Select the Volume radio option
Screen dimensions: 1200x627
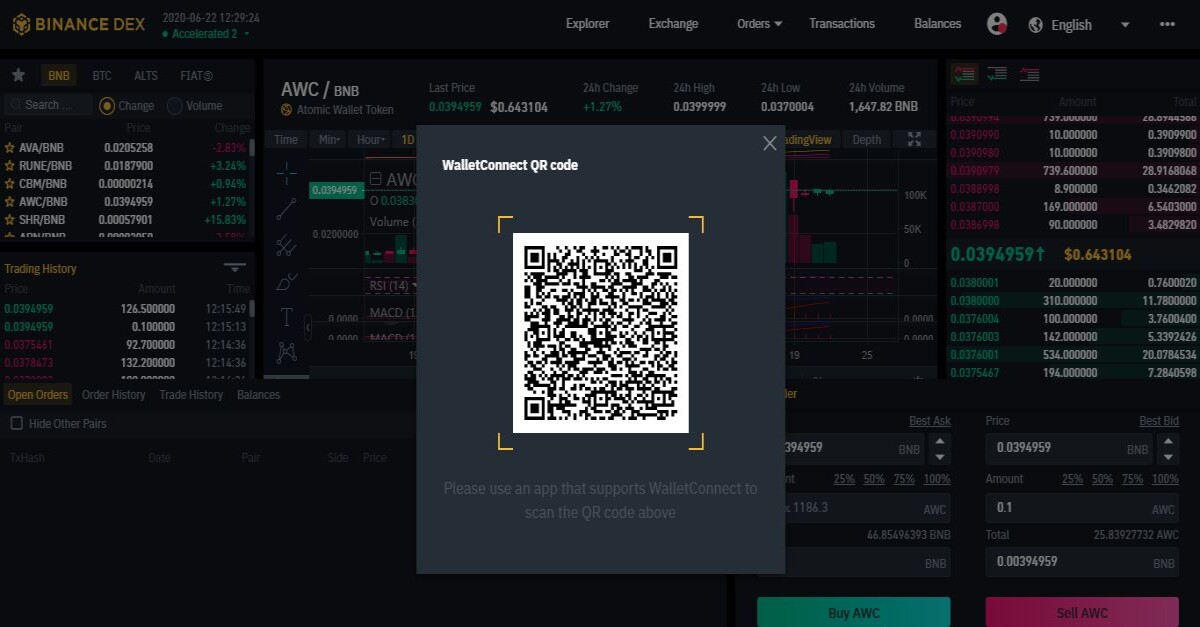175,105
